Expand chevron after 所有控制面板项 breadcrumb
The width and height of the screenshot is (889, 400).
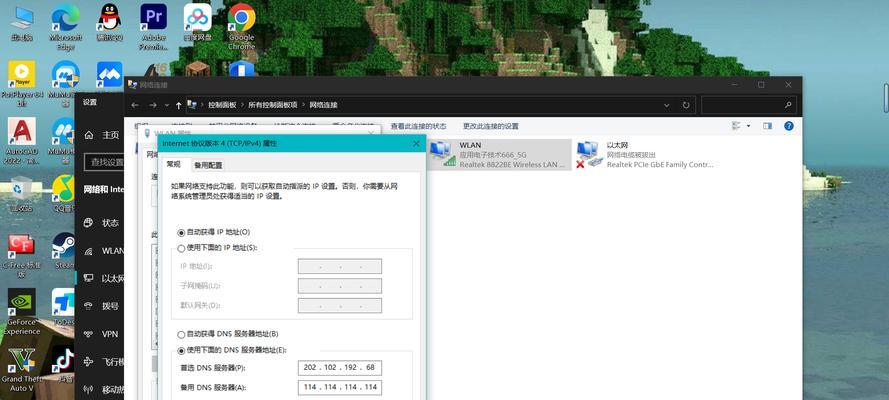coord(303,105)
